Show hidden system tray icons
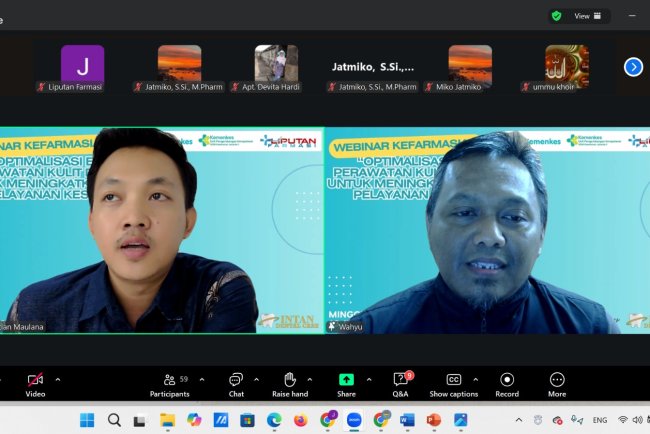Image resolution: width=650 pixels, height=434 pixels. coord(519,420)
